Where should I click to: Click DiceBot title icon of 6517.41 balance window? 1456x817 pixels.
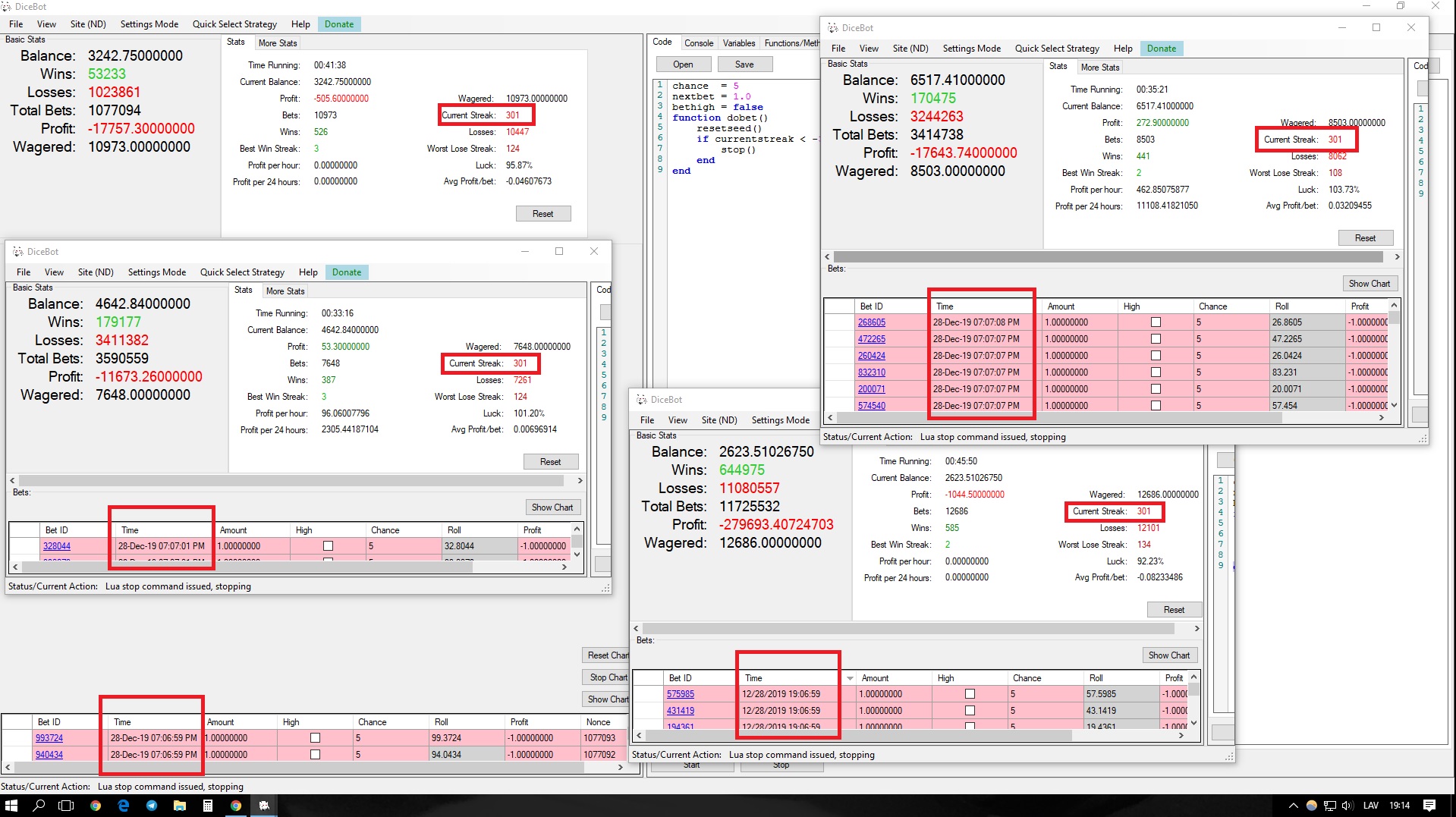[832, 28]
